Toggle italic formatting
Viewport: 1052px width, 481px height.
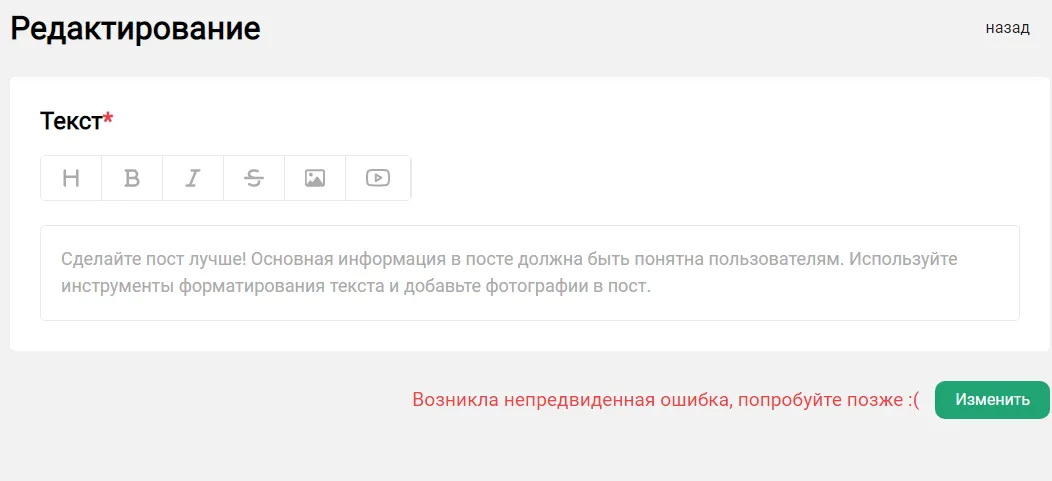point(193,178)
